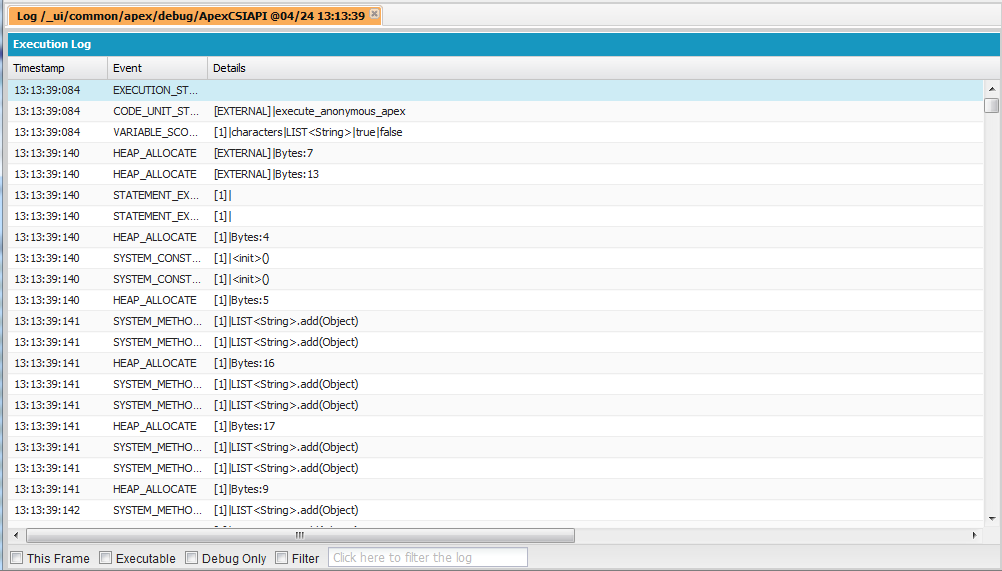Click the vertical scrollbar up arrow

(992, 89)
